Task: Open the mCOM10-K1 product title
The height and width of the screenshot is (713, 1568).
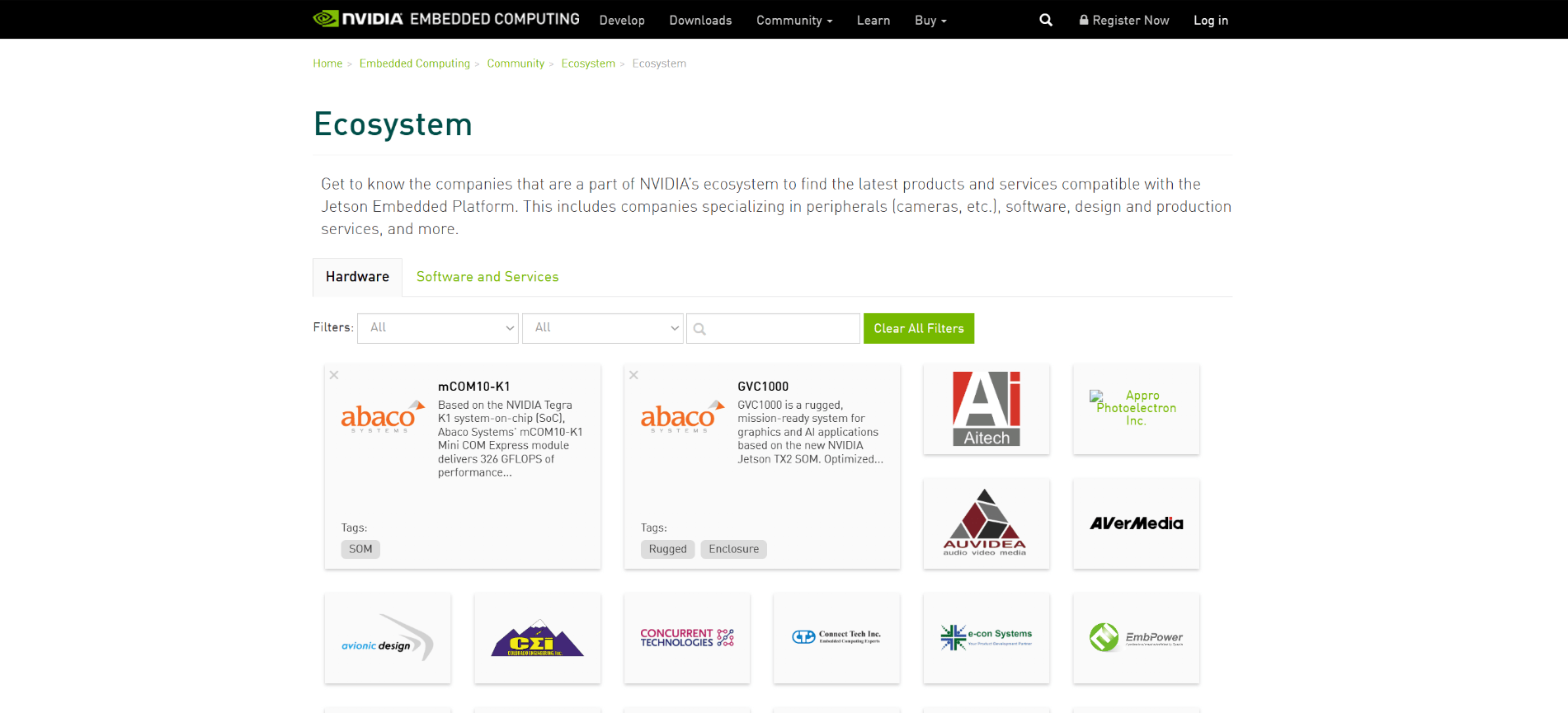Action: coord(474,387)
